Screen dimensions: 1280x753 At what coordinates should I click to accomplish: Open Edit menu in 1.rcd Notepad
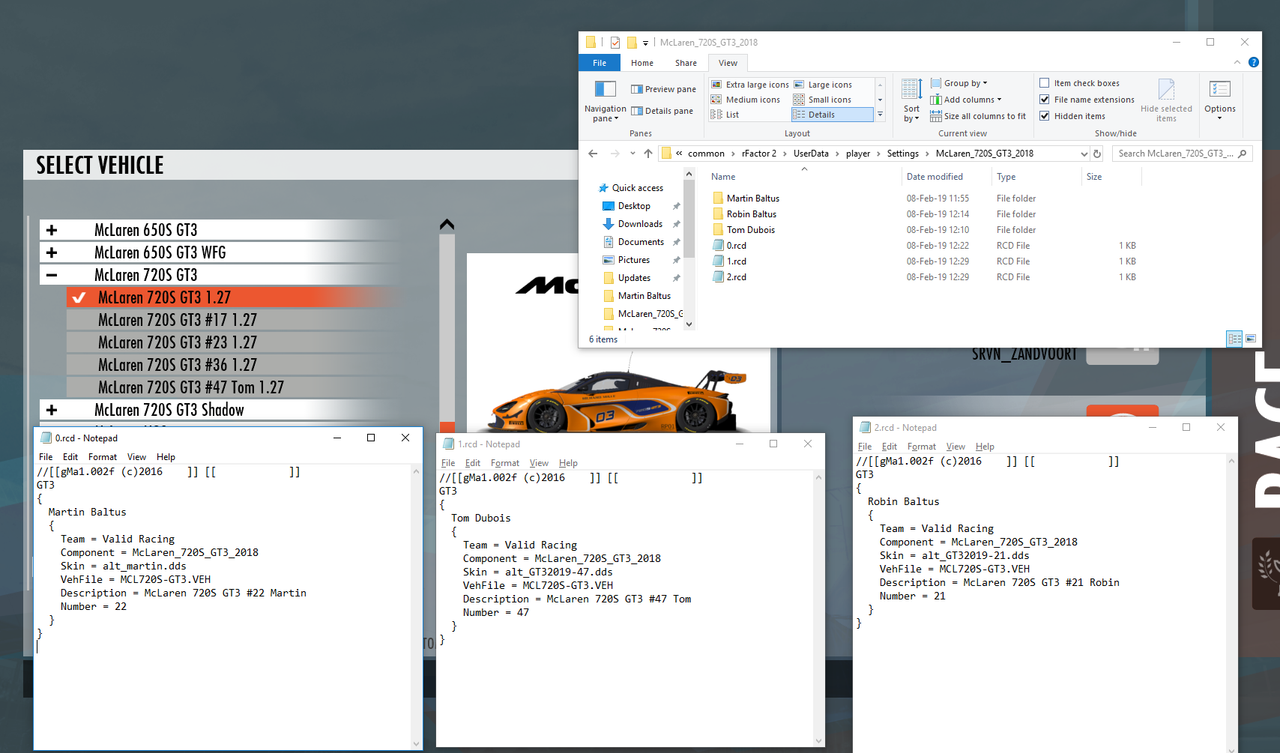472,463
